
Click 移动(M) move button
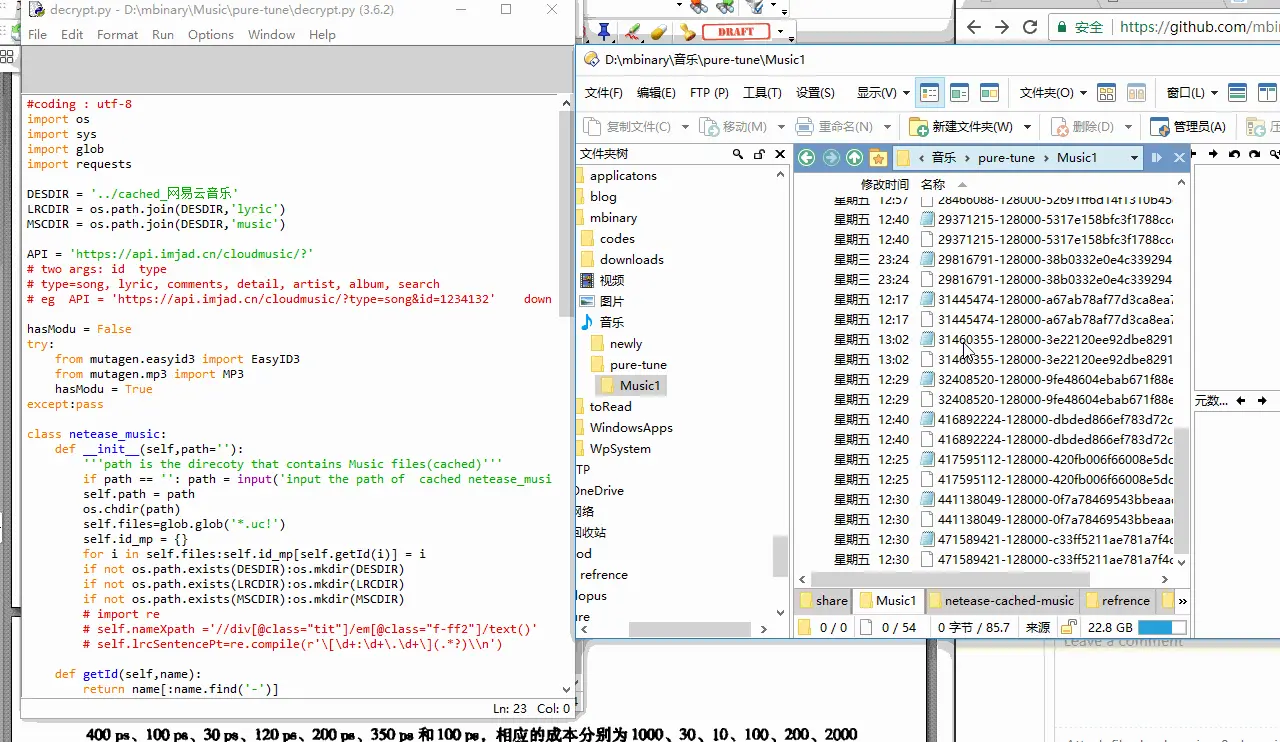[x=735, y=127]
